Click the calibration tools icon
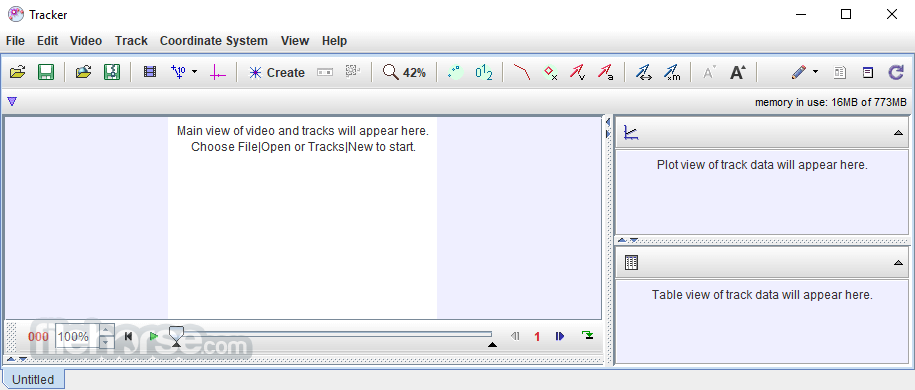915x390 pixels. [178, 72]
